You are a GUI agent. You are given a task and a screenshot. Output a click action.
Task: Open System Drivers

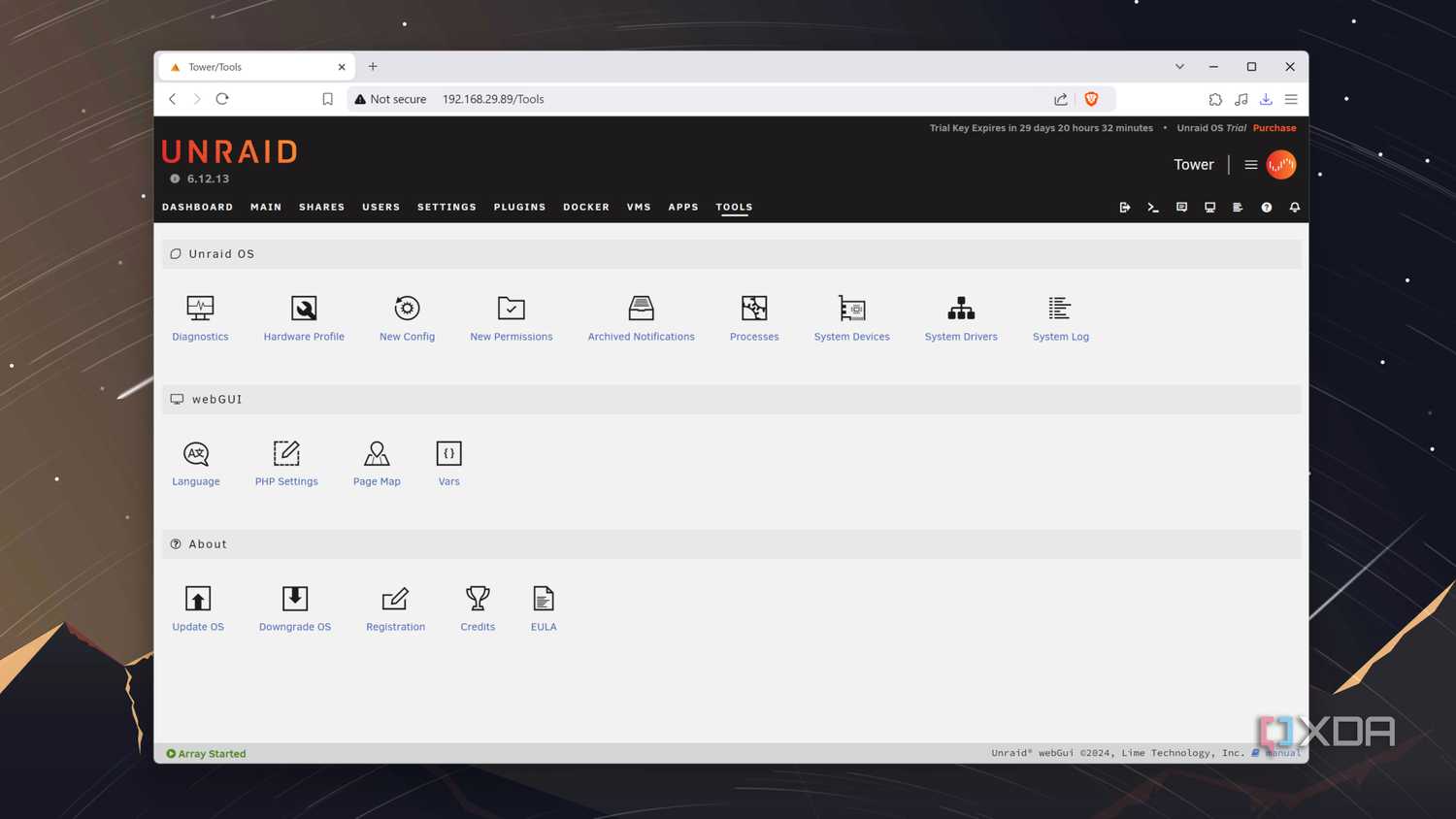961,318
